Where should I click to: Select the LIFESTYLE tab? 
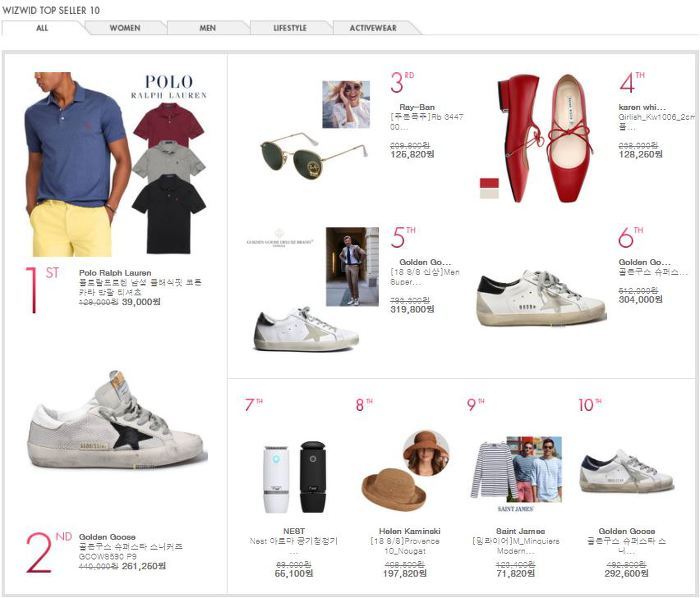click(290, 28)
